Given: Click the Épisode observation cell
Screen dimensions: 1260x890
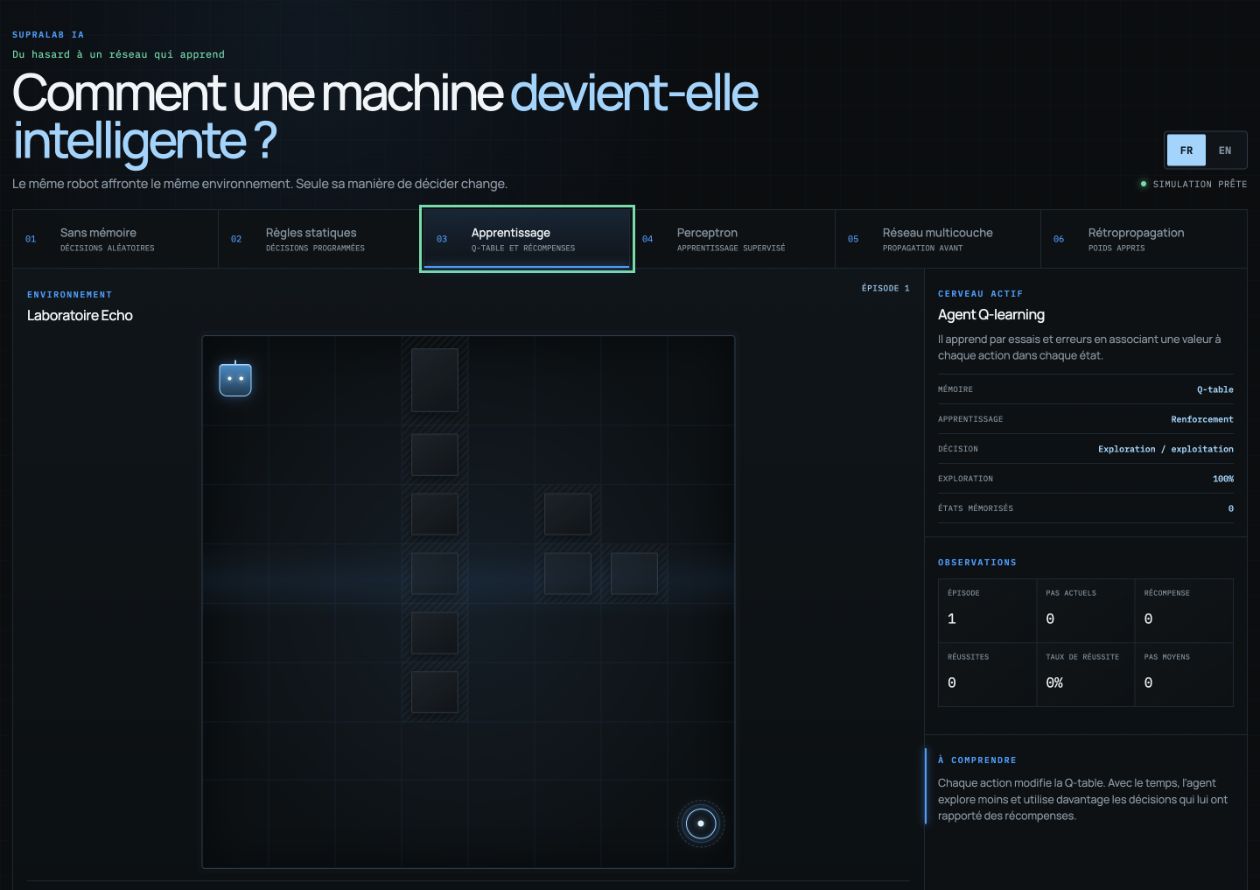Looking at the screenshot, I should click(987, 610).
